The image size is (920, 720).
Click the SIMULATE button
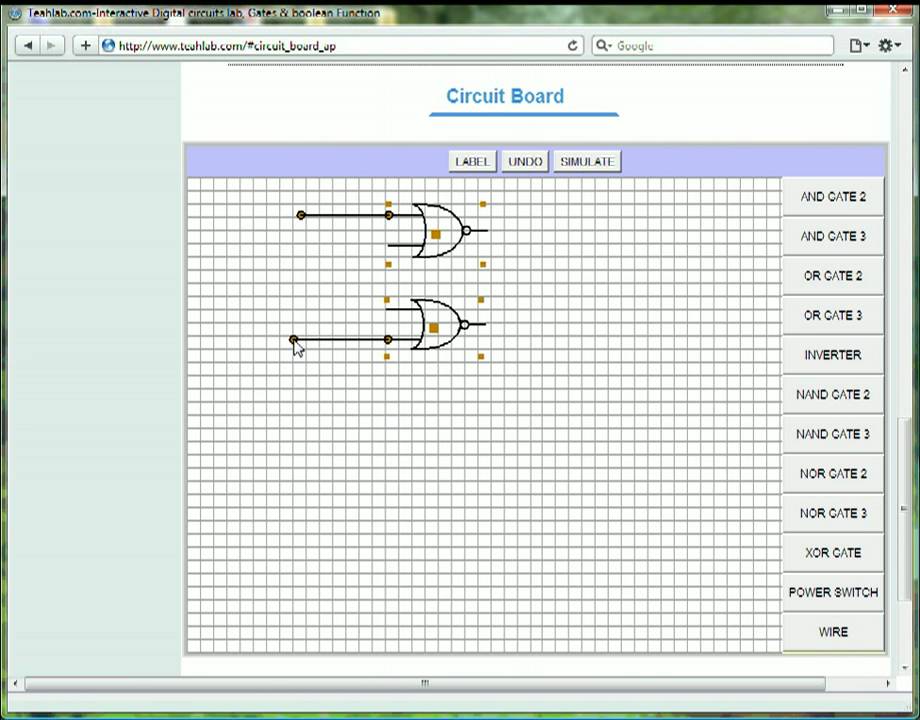click(587, 161)
